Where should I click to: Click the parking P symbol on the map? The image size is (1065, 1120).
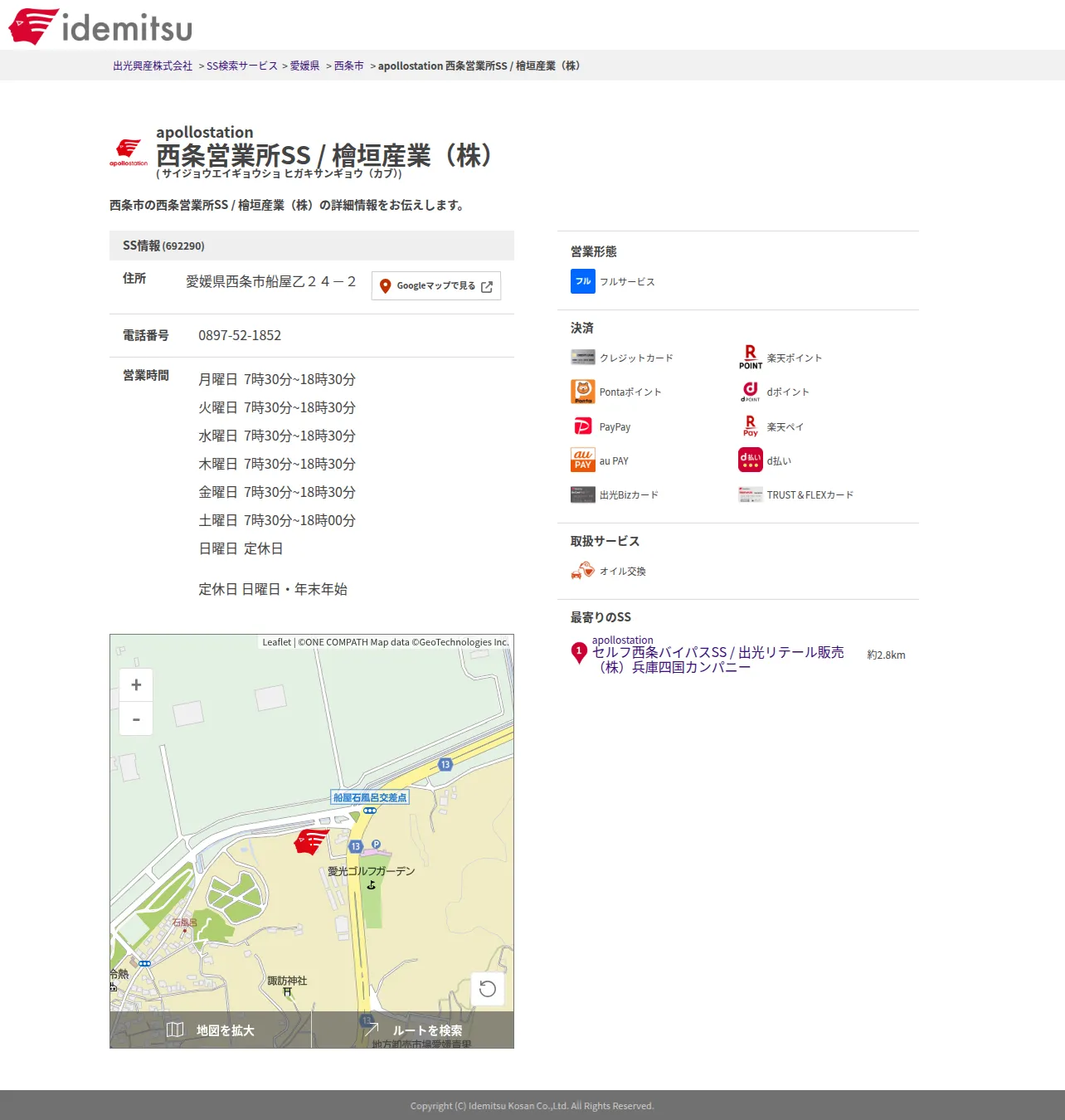pos(376,844)
